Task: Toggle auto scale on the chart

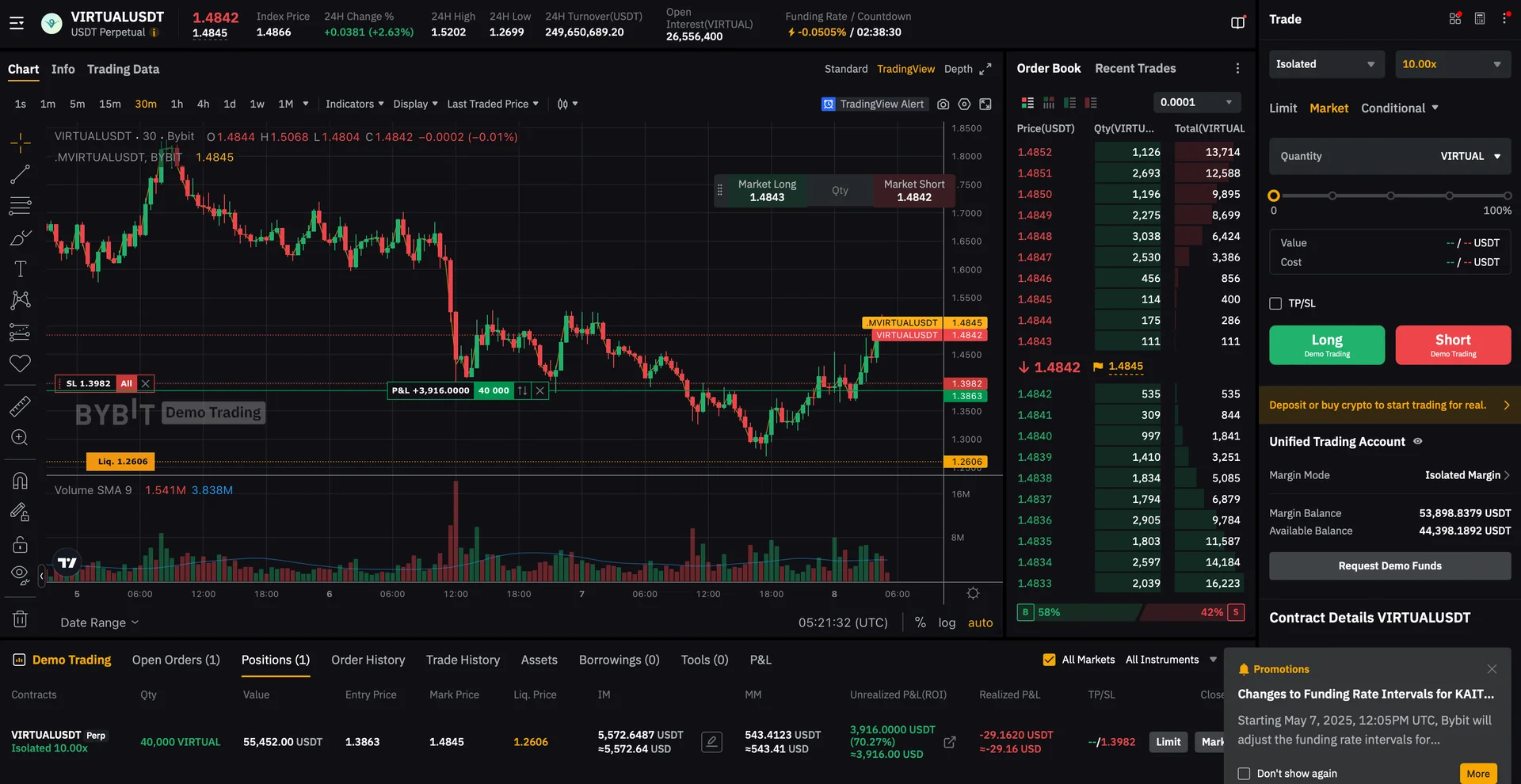Action: (x=980, y=622)
